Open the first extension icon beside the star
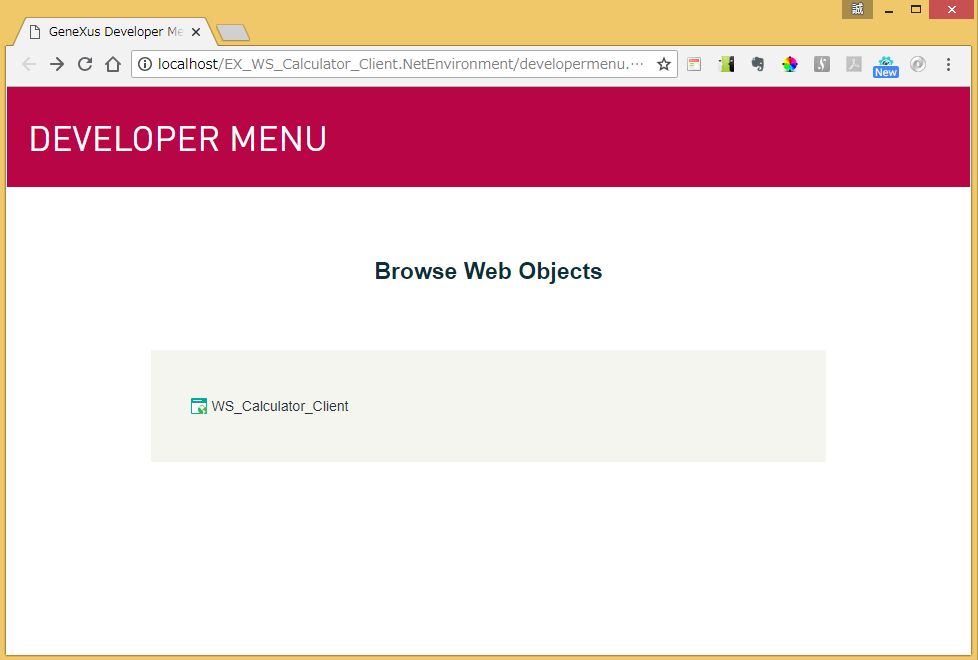 pos(694,64)
